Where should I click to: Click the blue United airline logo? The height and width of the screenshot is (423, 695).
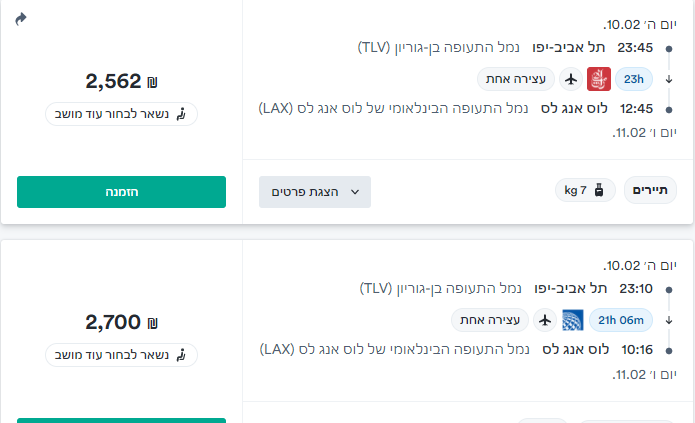[x=572, y=320]
